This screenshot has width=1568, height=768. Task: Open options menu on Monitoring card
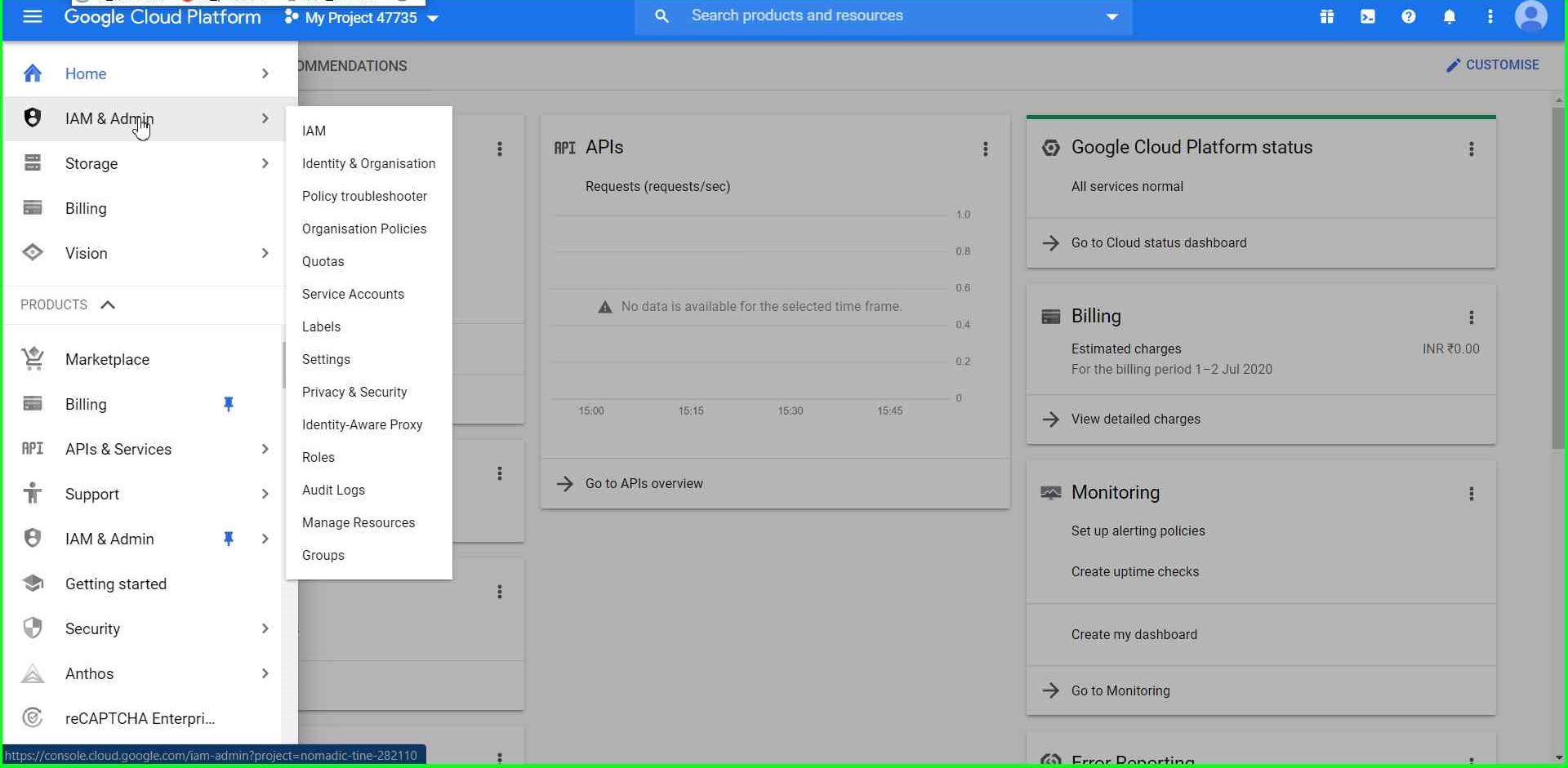[x=1472, y=494]
